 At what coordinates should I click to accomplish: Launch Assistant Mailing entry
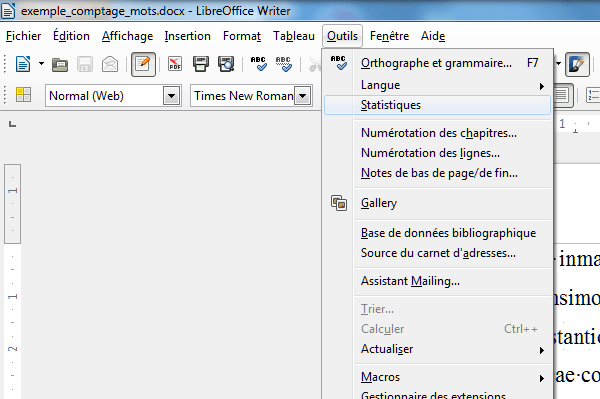click(437, 281)
